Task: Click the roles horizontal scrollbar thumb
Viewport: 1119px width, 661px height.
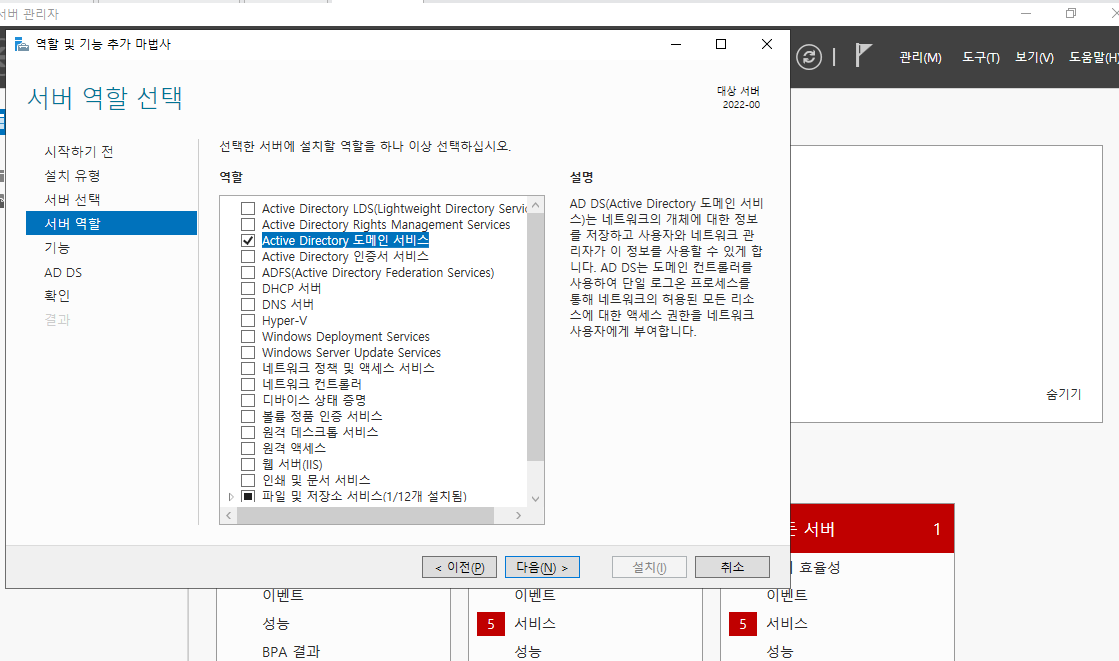Action: [x=365, y=515]
